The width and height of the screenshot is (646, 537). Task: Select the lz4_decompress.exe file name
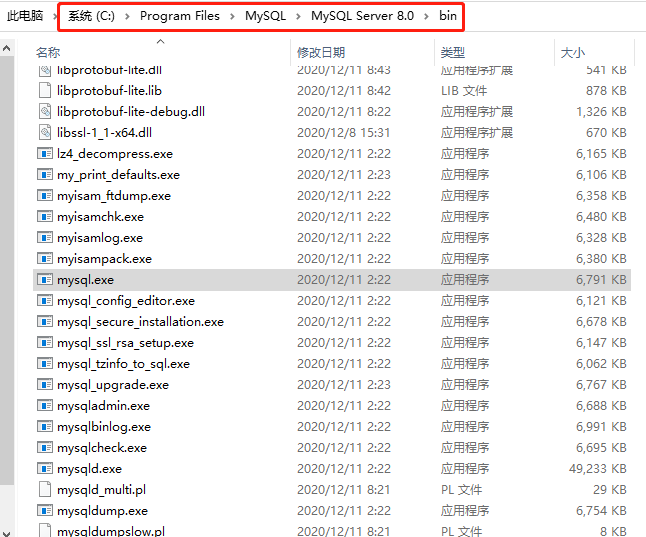115,154
